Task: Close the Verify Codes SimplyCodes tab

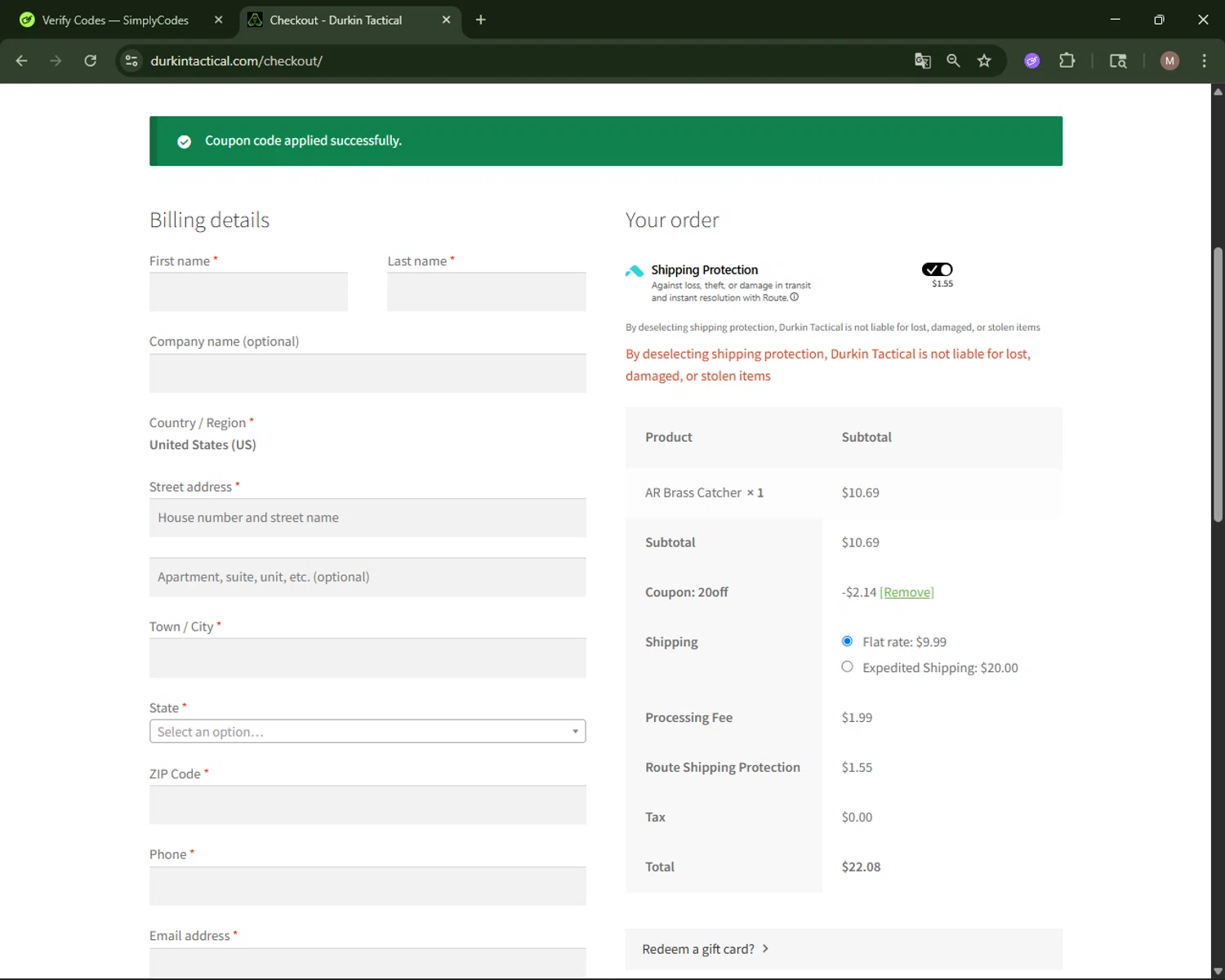Action: pyautogui.click(x=218, y=20)
